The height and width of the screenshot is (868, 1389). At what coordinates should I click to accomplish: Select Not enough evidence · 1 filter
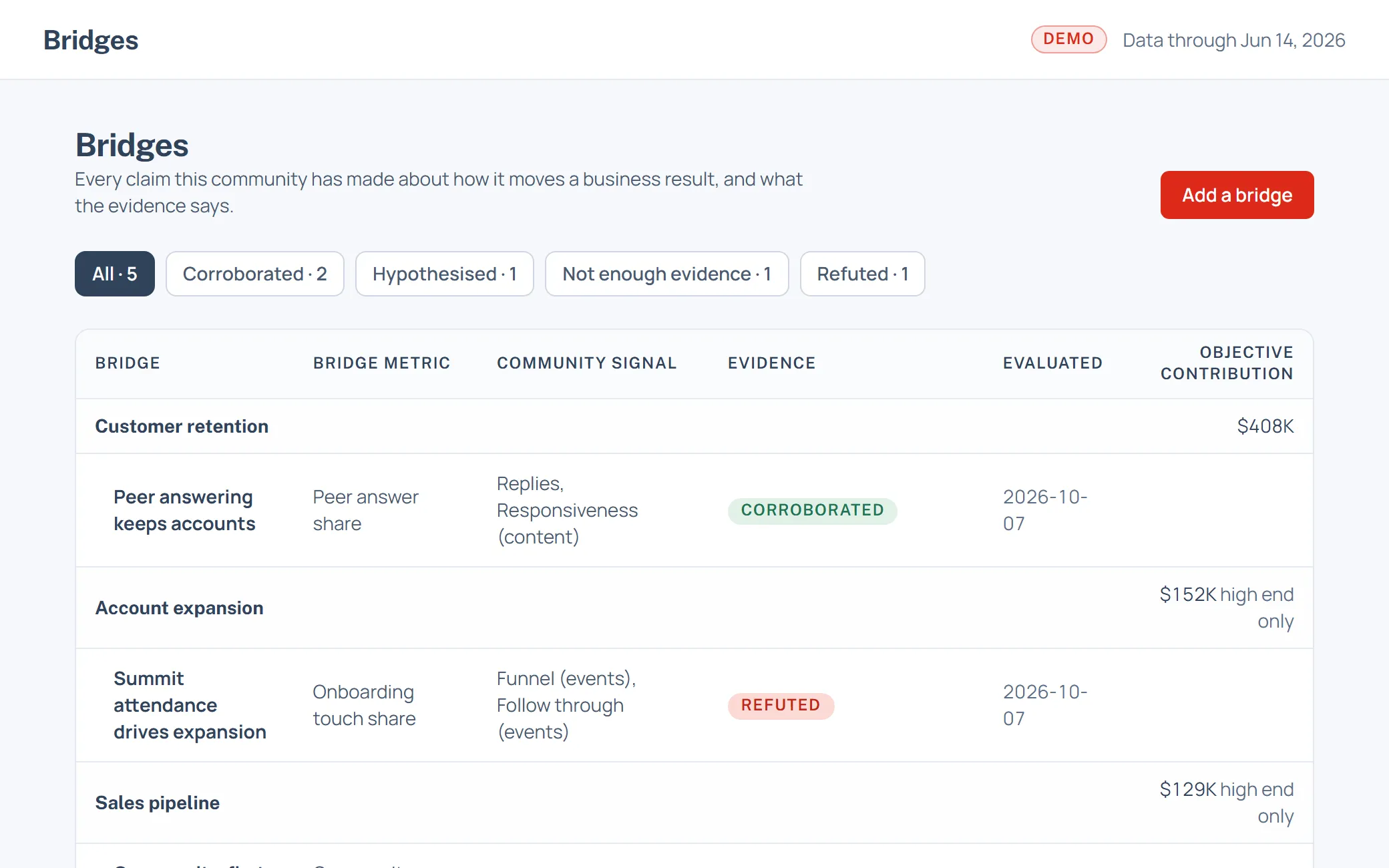point(667,274)
